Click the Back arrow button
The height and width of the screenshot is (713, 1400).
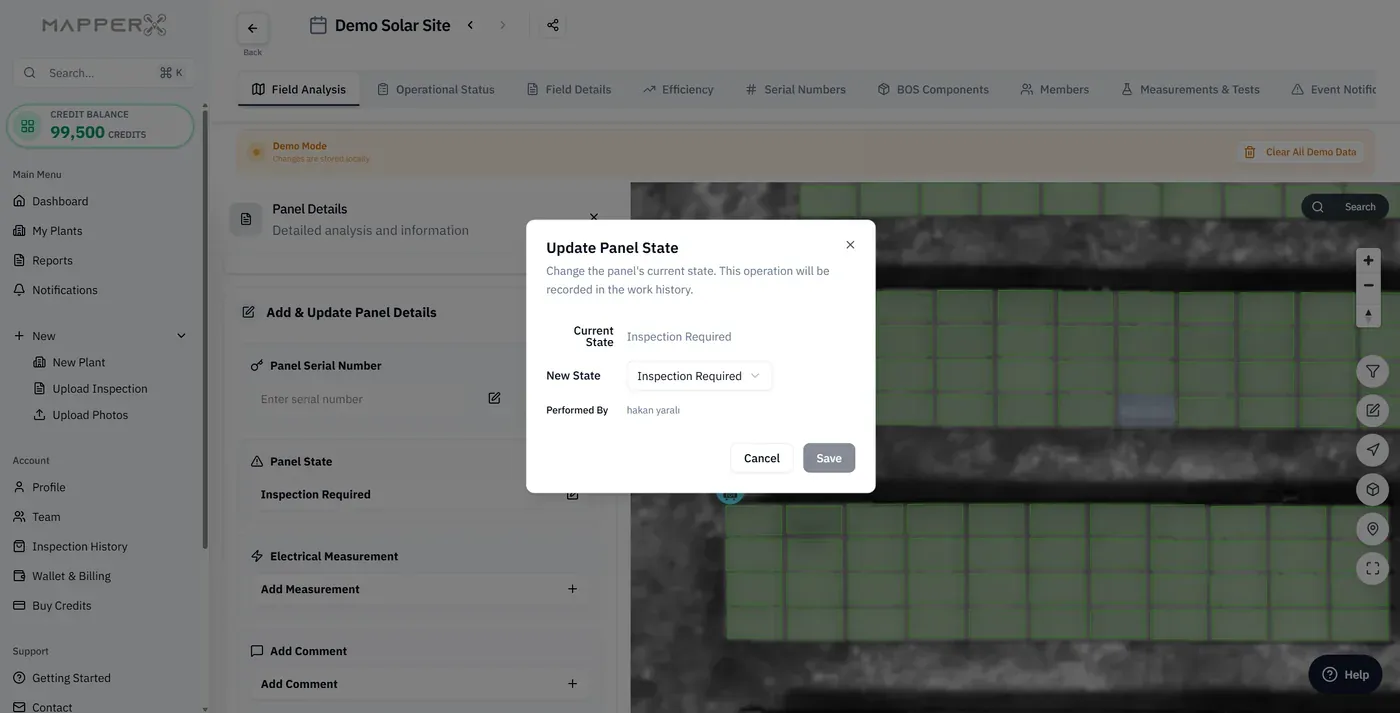[252, 28]
